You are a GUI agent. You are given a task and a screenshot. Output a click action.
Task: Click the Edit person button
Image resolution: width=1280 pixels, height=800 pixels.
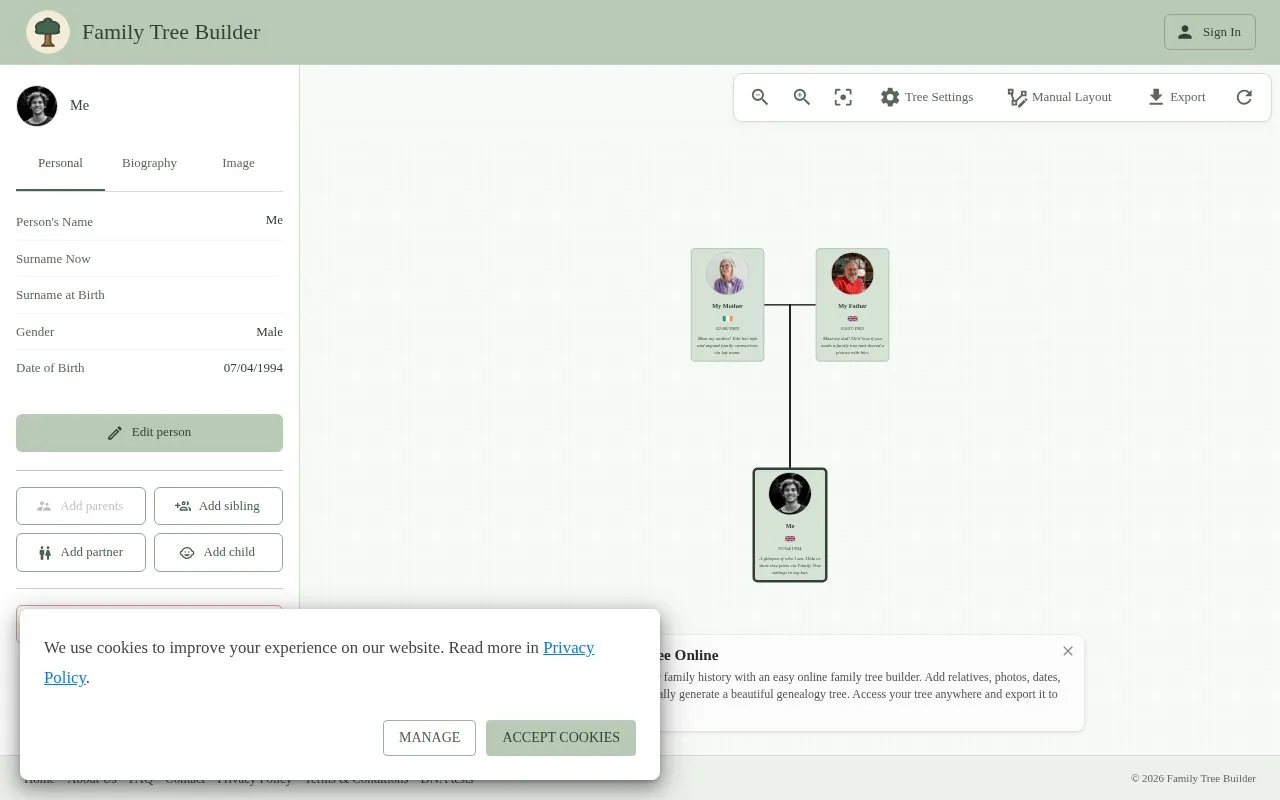[x=149, y=433]
